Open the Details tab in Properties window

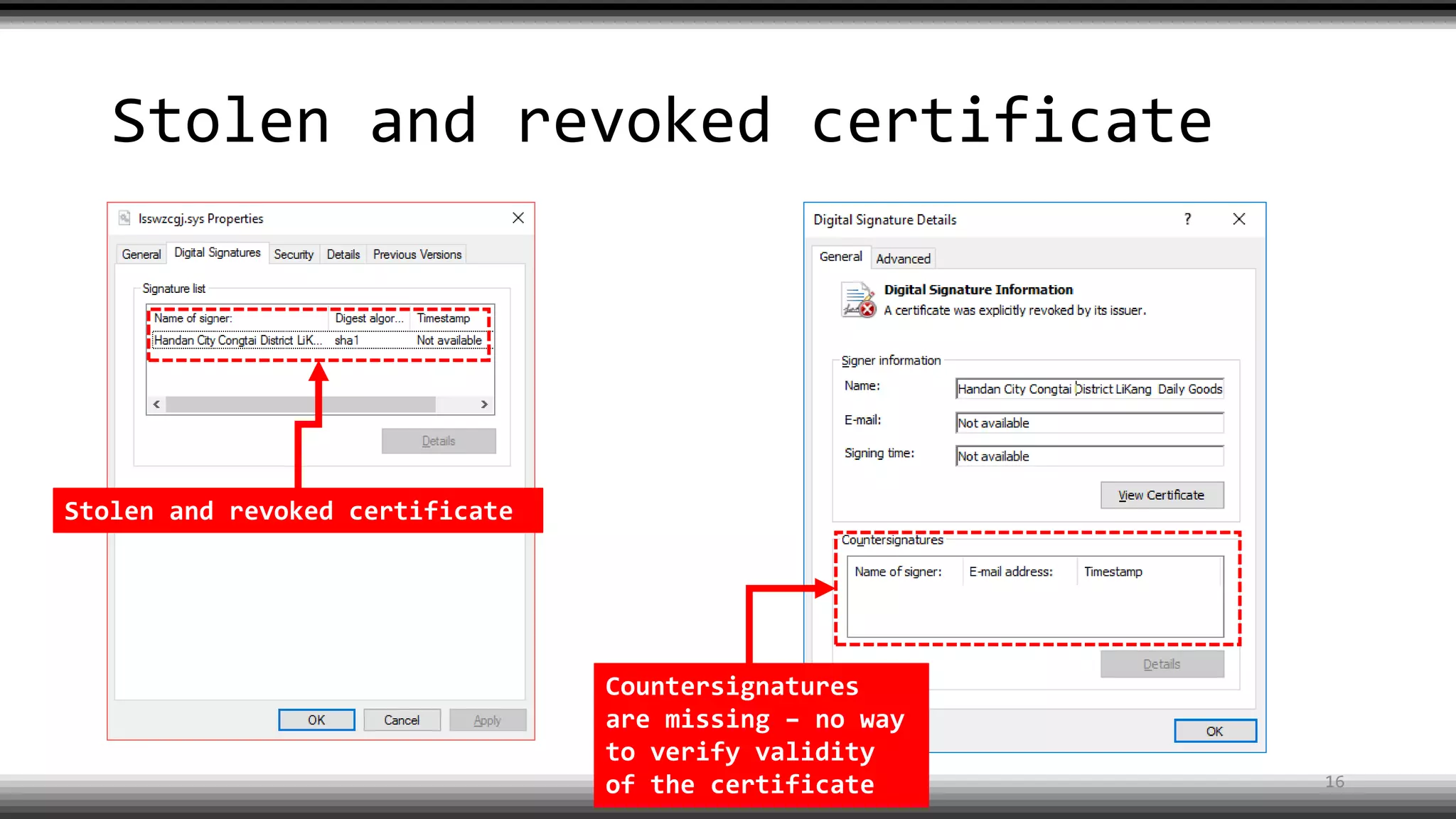pyautogui.click(x=343, y=255)
